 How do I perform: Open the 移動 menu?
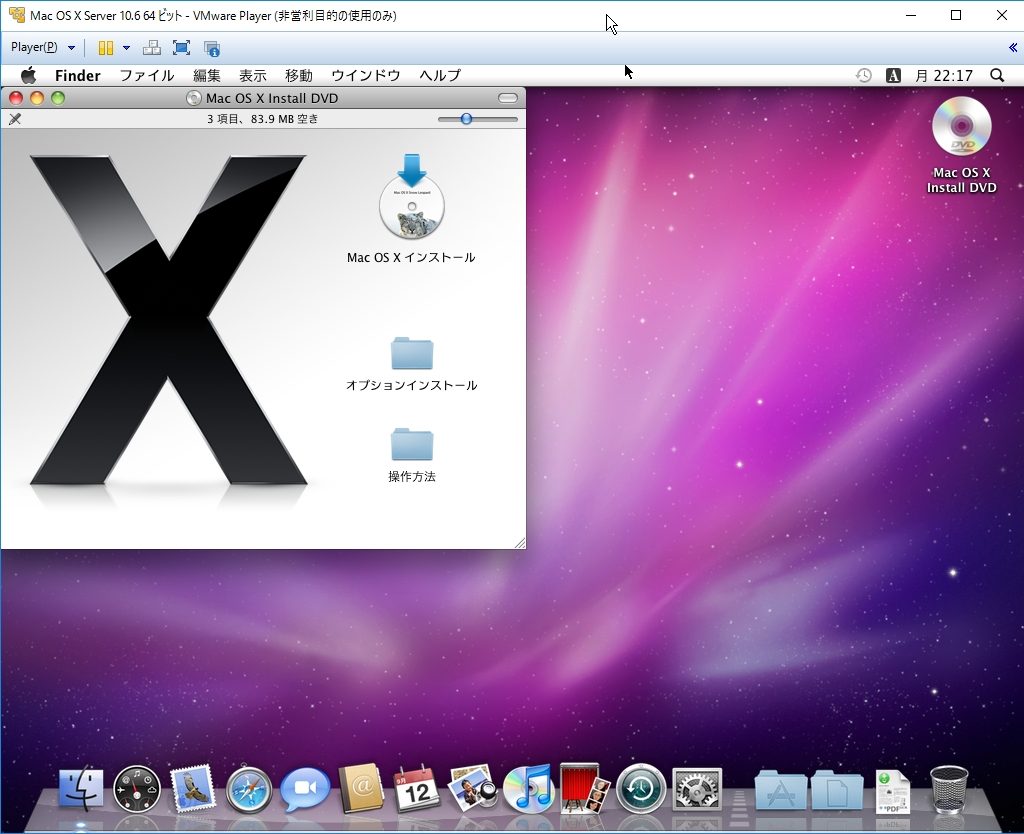click(299, 76)
